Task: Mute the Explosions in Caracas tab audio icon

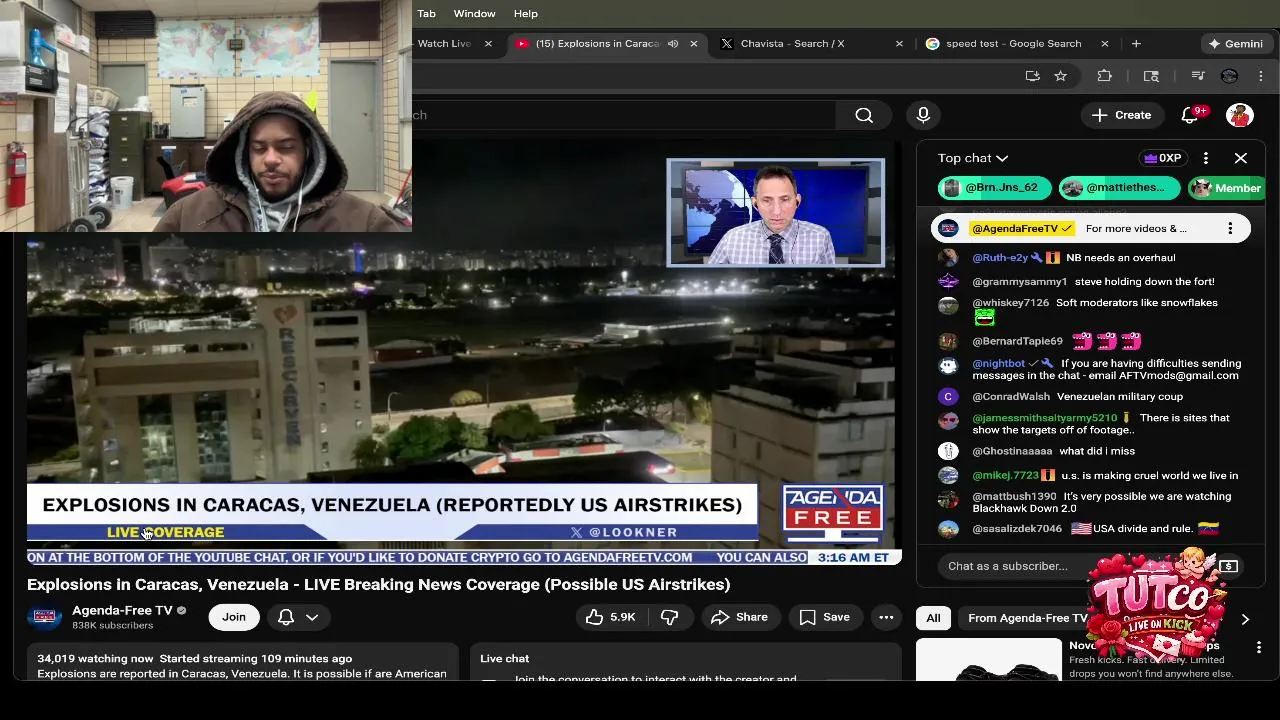Action: point(673,44)
